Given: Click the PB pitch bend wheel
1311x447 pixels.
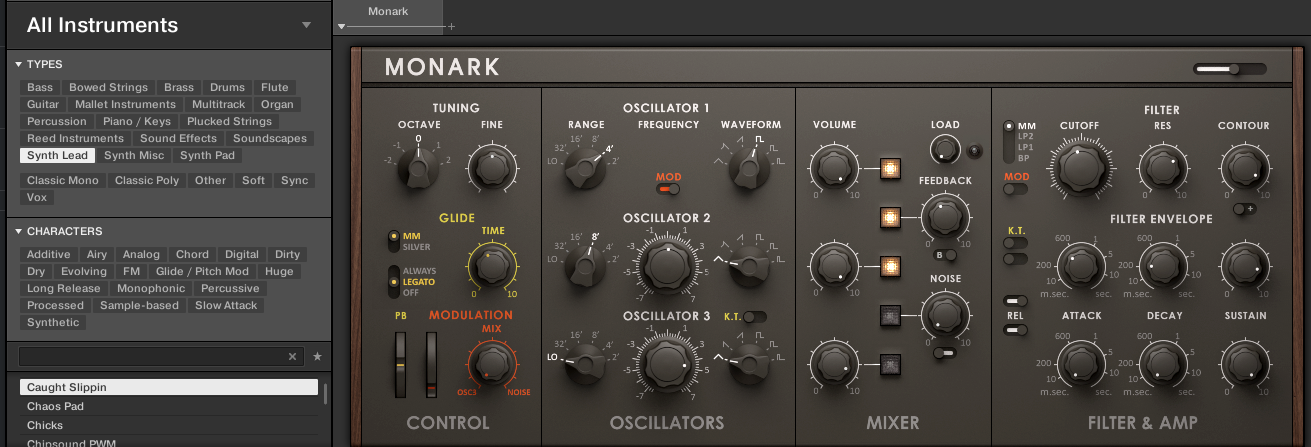Looking at the screenshot, I should (401, 363).
